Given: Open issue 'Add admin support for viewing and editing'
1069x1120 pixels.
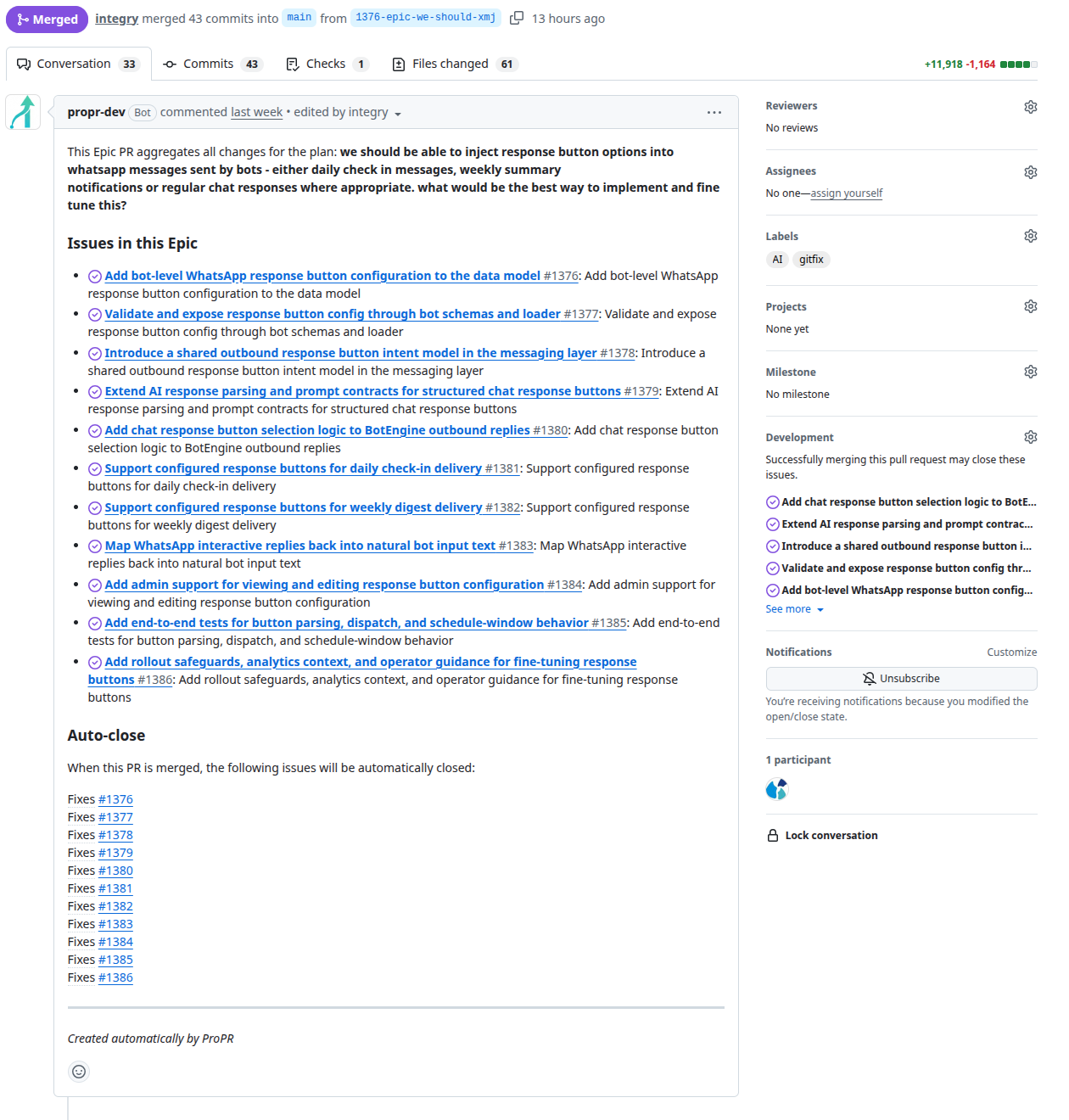Looking at the screenshot, I should pos(324,585).
